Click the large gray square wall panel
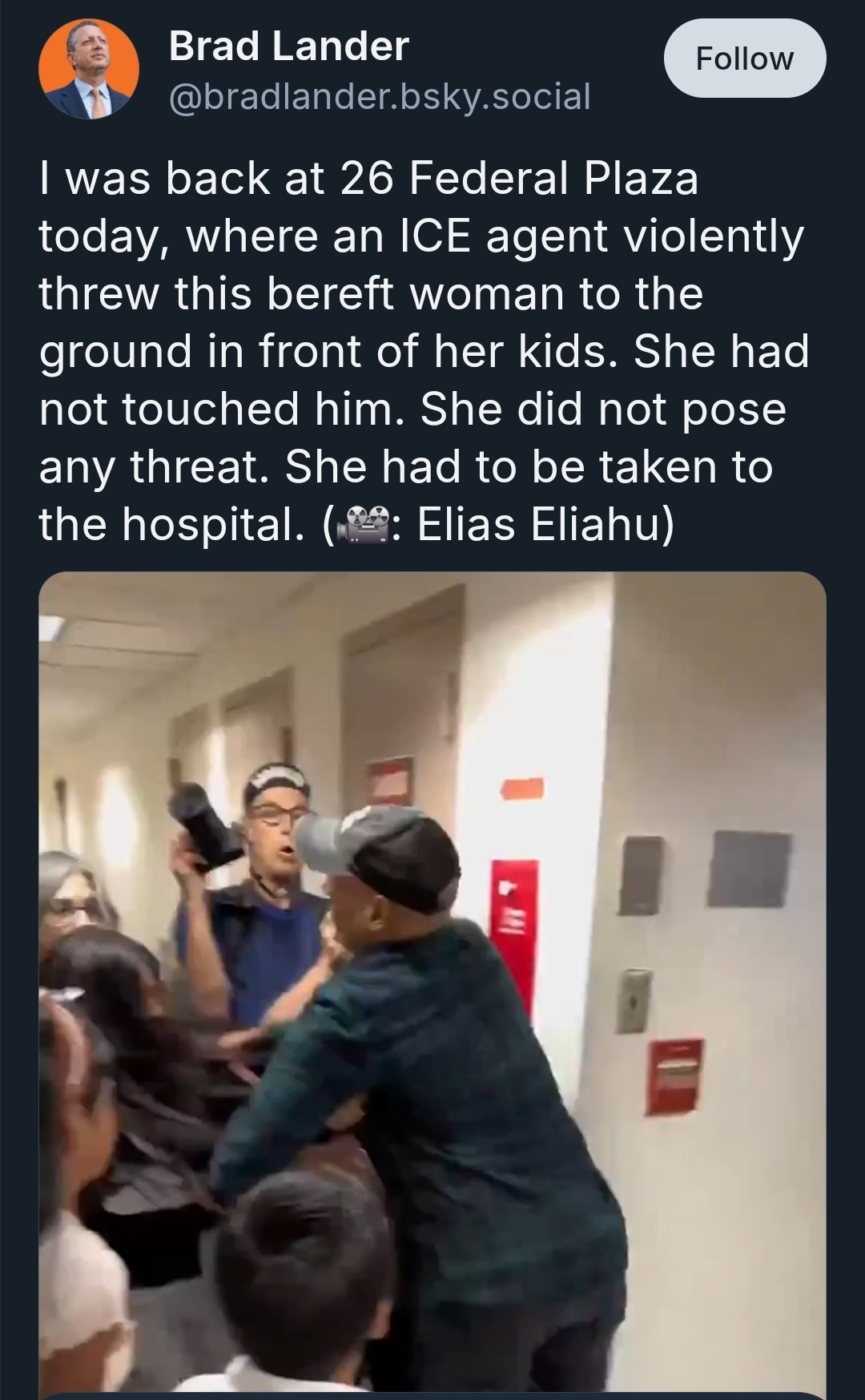 coord(750,869)
